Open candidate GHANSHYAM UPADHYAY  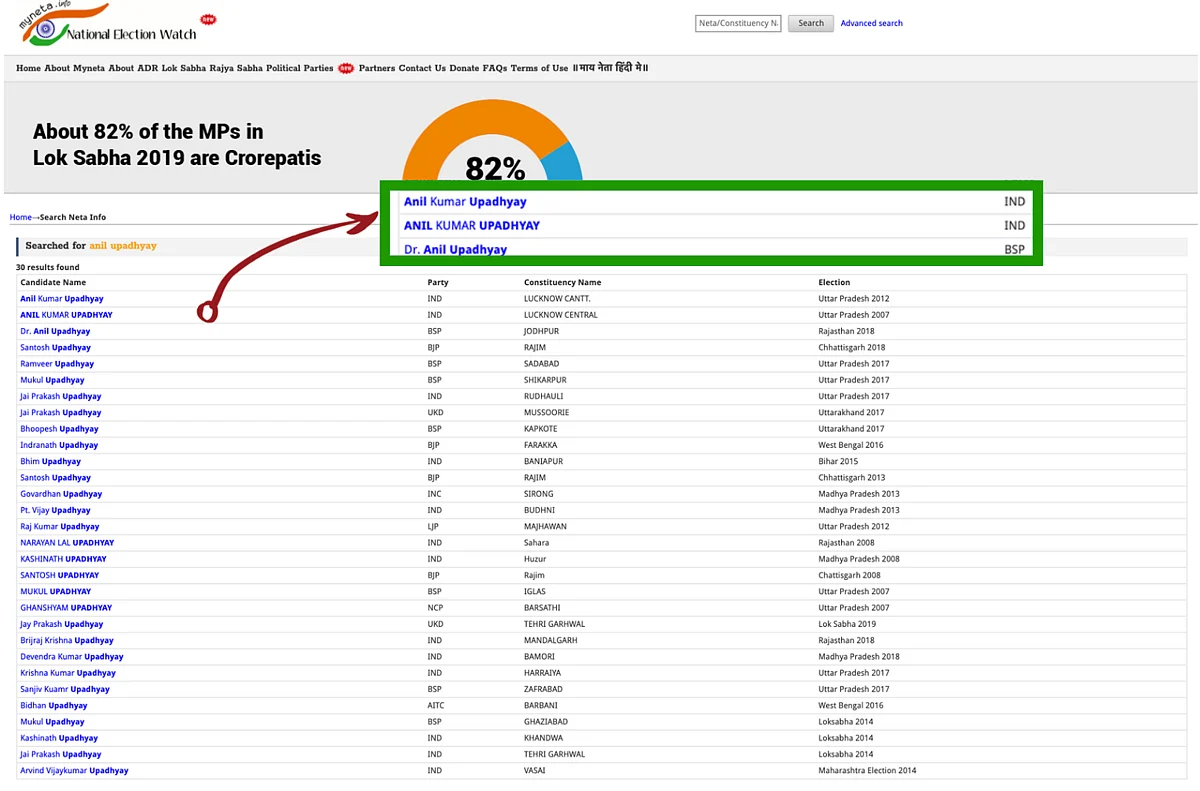[66, 608]
